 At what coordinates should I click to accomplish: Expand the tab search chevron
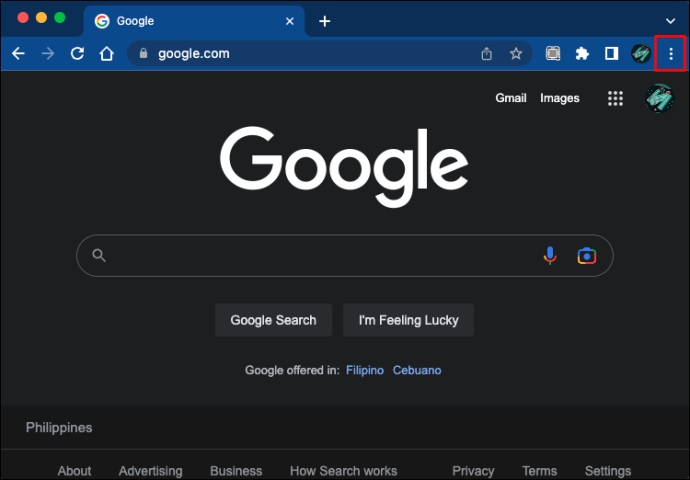(x=670, y=21)
